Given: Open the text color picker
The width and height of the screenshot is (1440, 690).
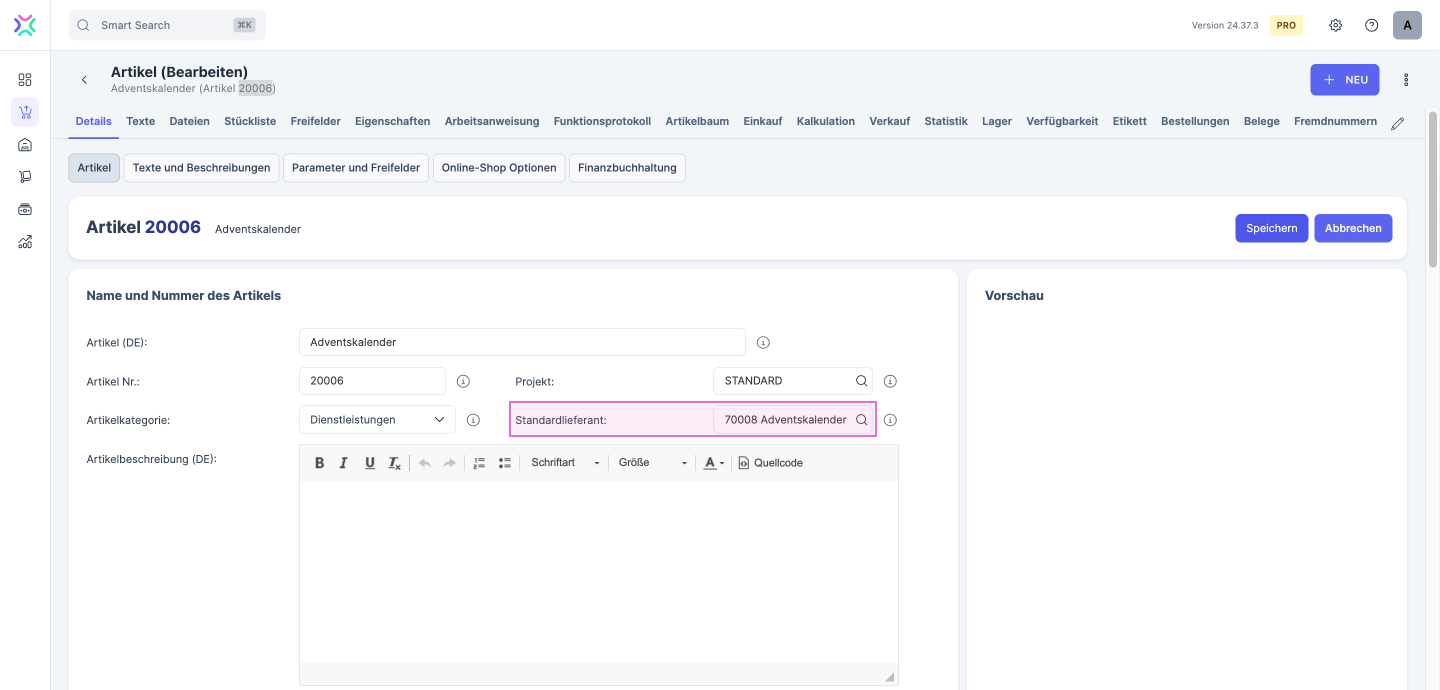Looking at the screenshot, I should click(714, 463).
